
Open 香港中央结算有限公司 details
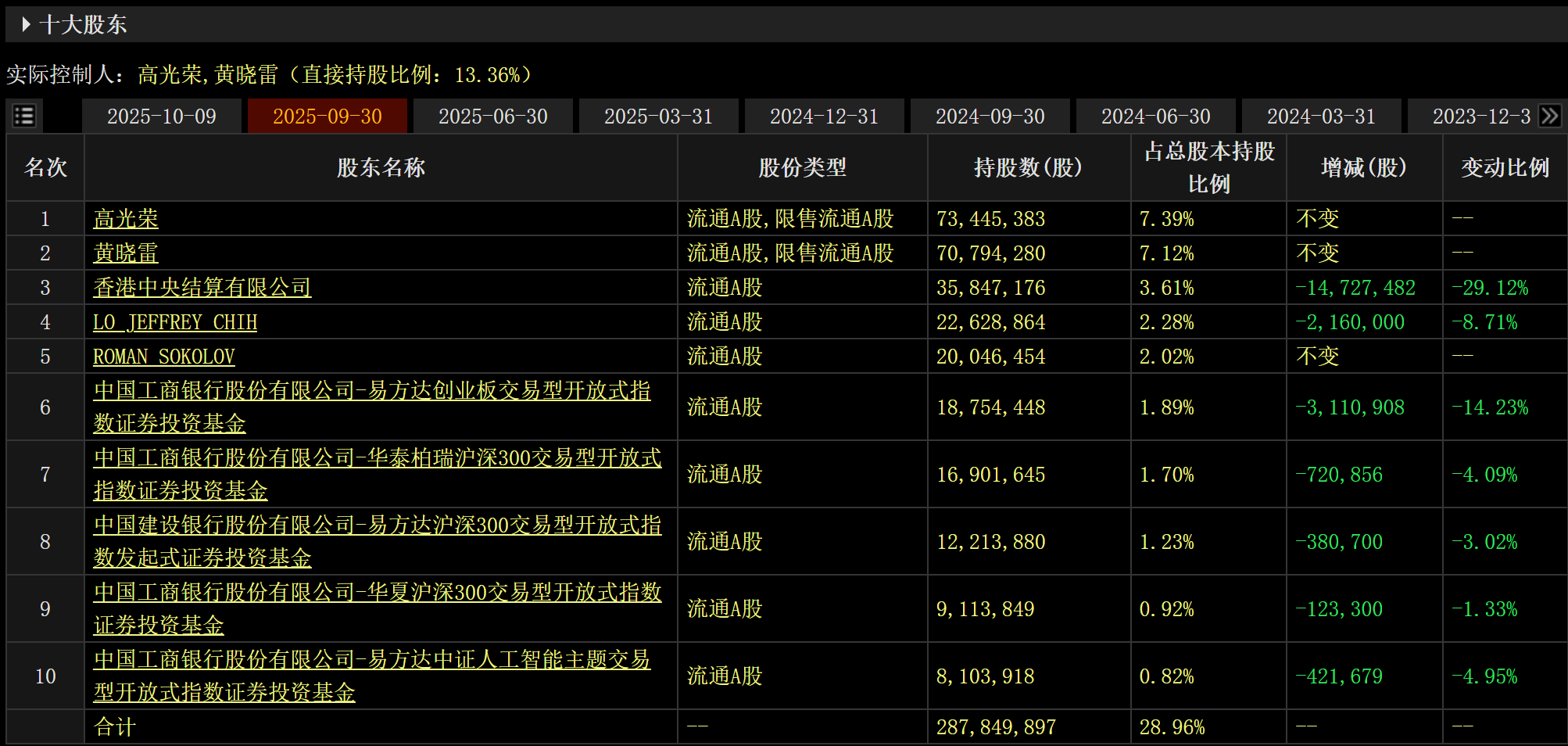click(x=202, y=287)
